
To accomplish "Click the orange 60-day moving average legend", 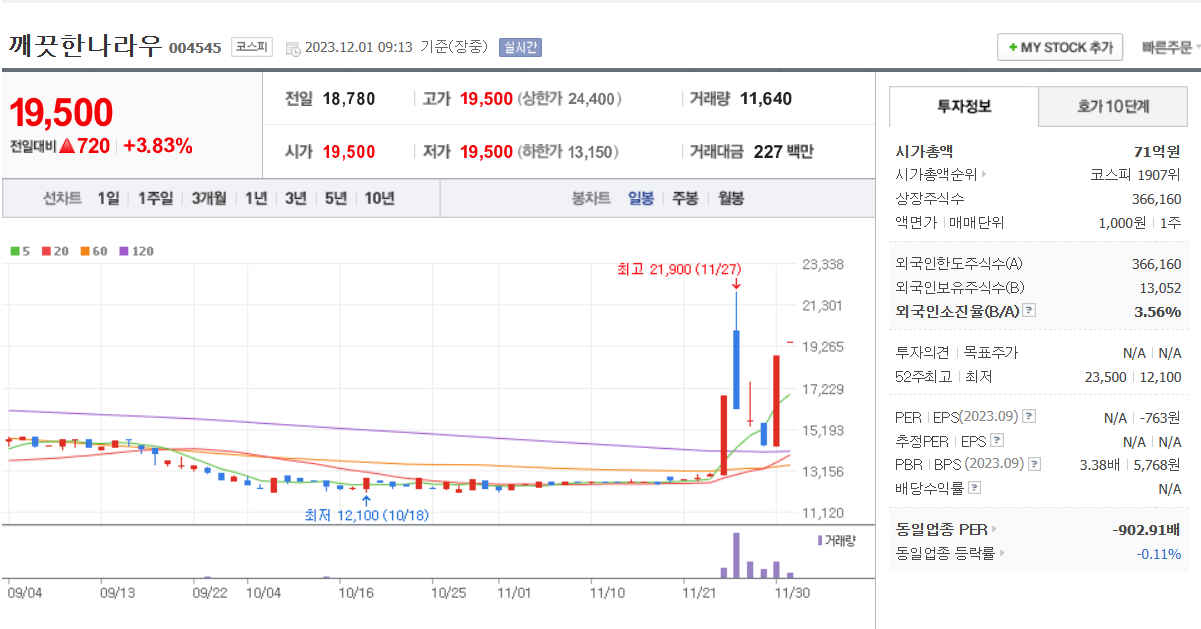I will [x=93, y=251].
